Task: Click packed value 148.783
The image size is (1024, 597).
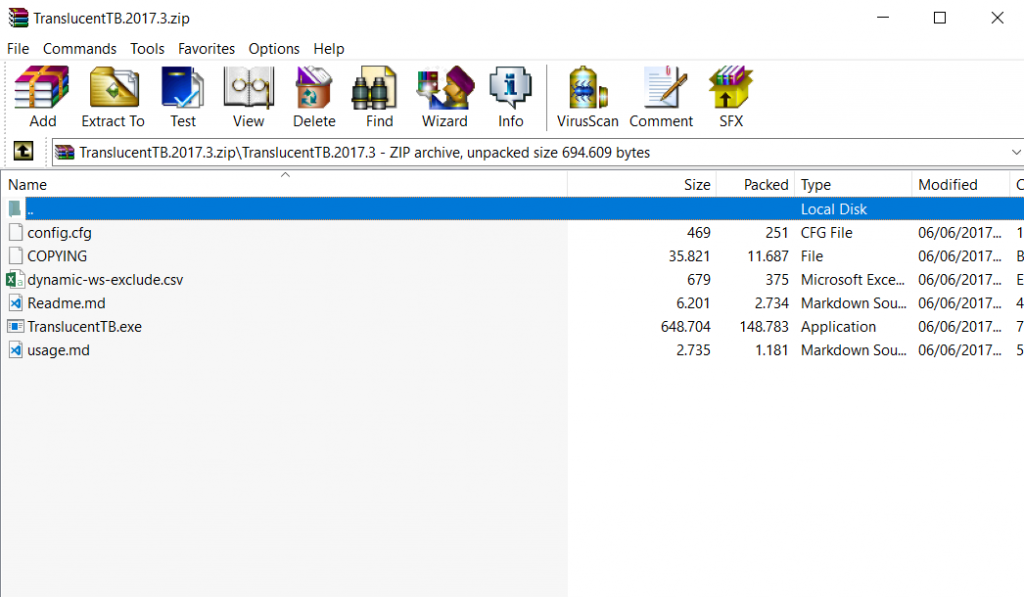Action: 763,327
